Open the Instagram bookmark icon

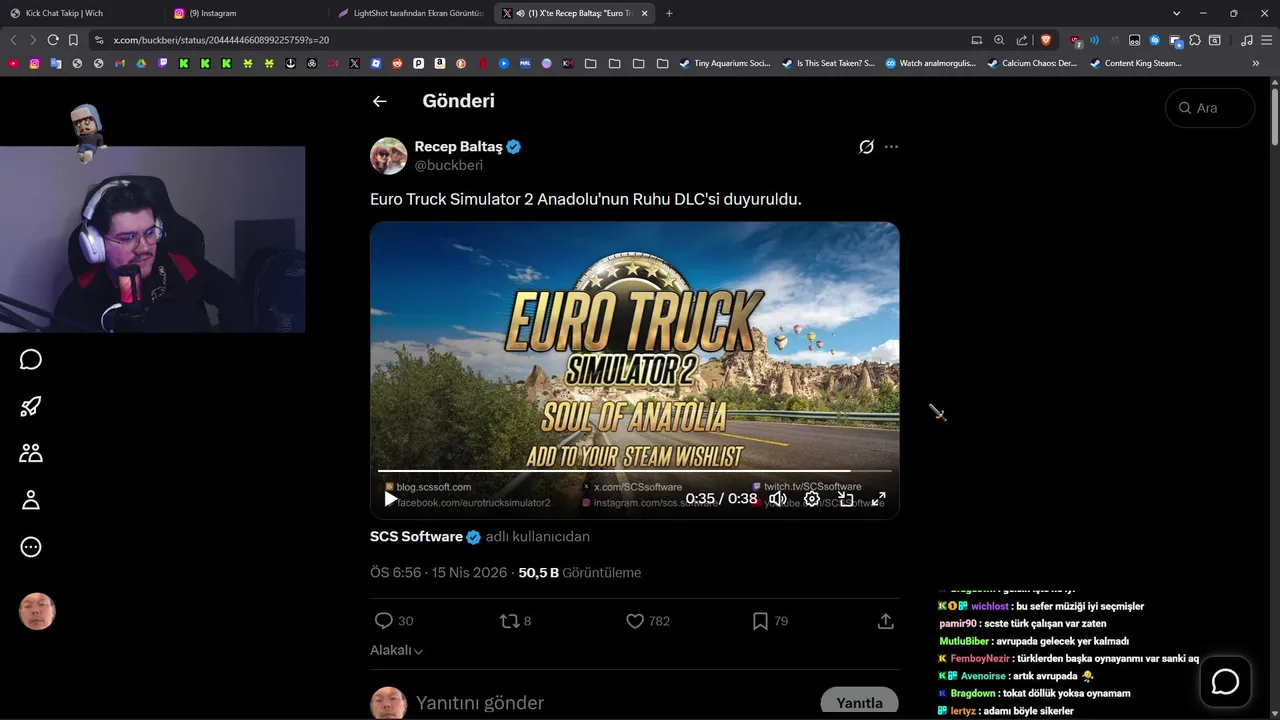click(34, 63)
